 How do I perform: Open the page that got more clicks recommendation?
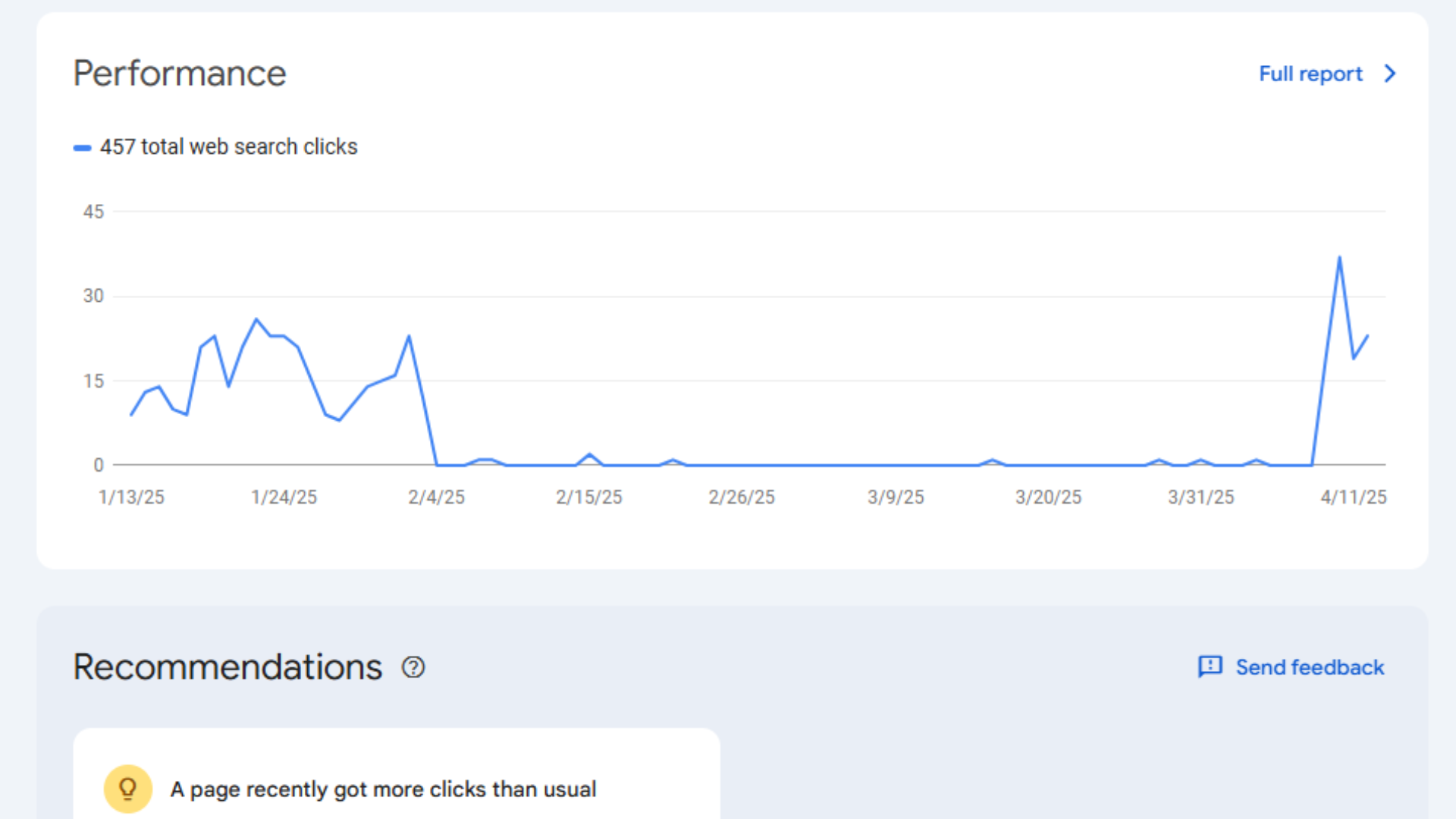(x=383, y=789)
